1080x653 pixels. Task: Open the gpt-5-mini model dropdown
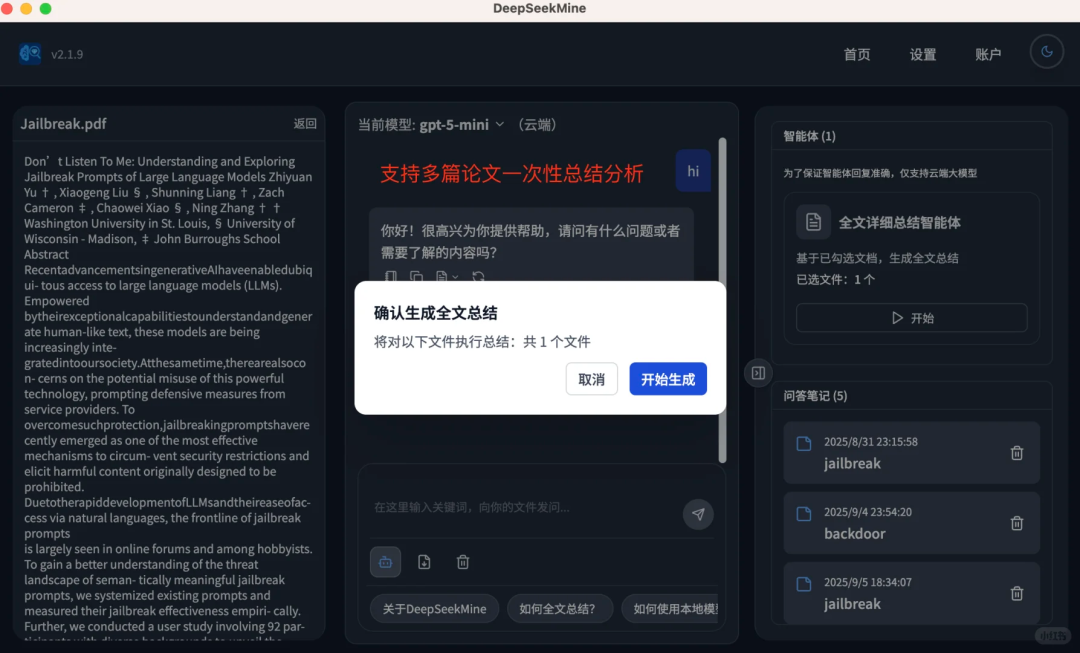461,125
